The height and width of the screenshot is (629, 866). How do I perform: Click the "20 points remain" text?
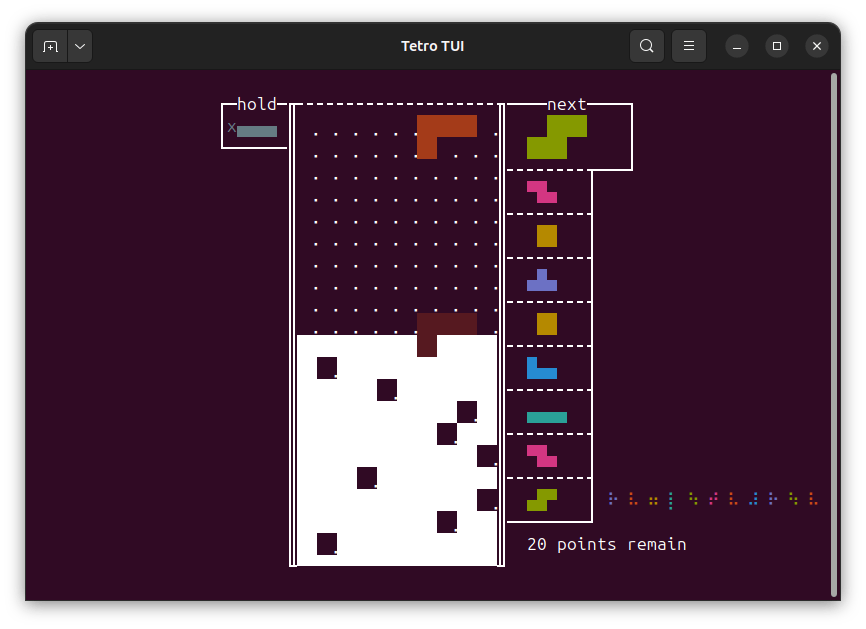click(x=606, y=545)
